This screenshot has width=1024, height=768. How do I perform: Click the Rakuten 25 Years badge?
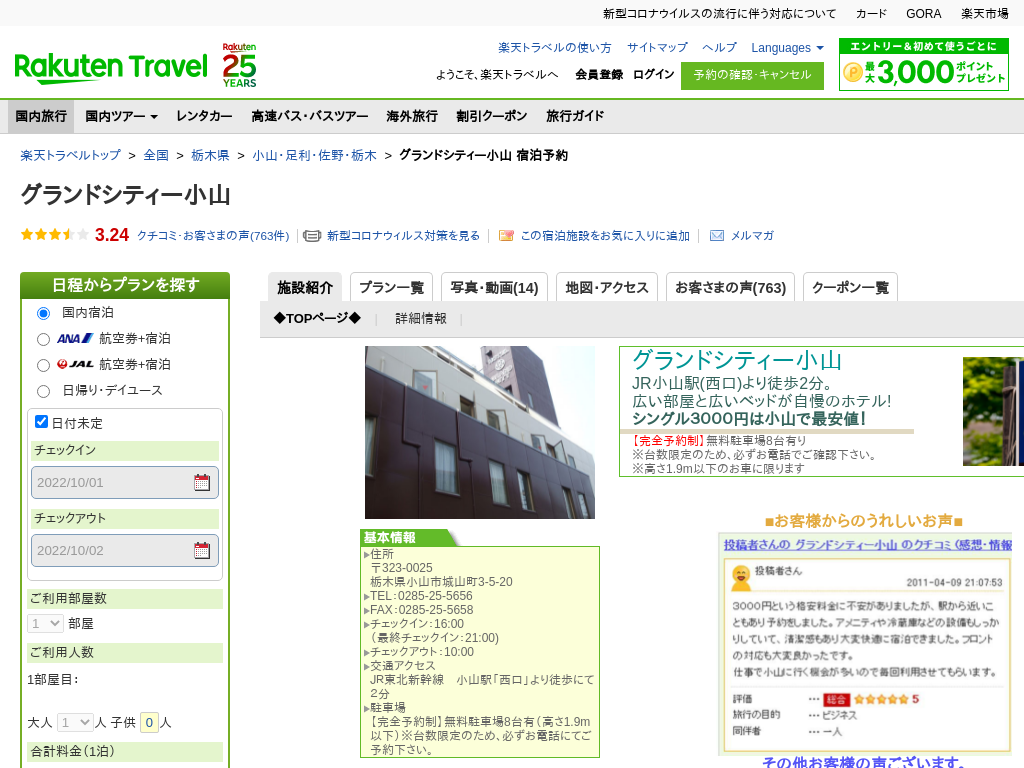(239, 65)
